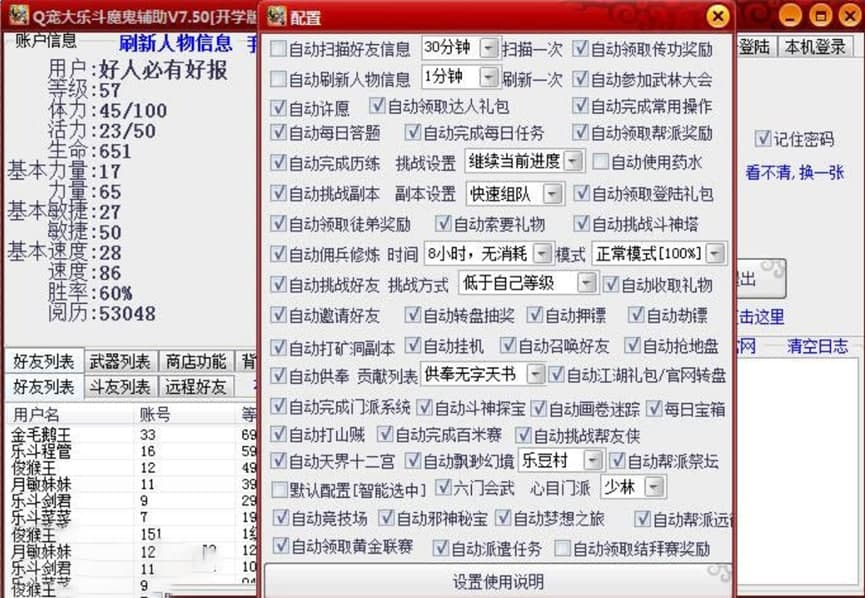
Task: Enable 自动扫描好友信息 checkbox
Action: pos(279,49)
